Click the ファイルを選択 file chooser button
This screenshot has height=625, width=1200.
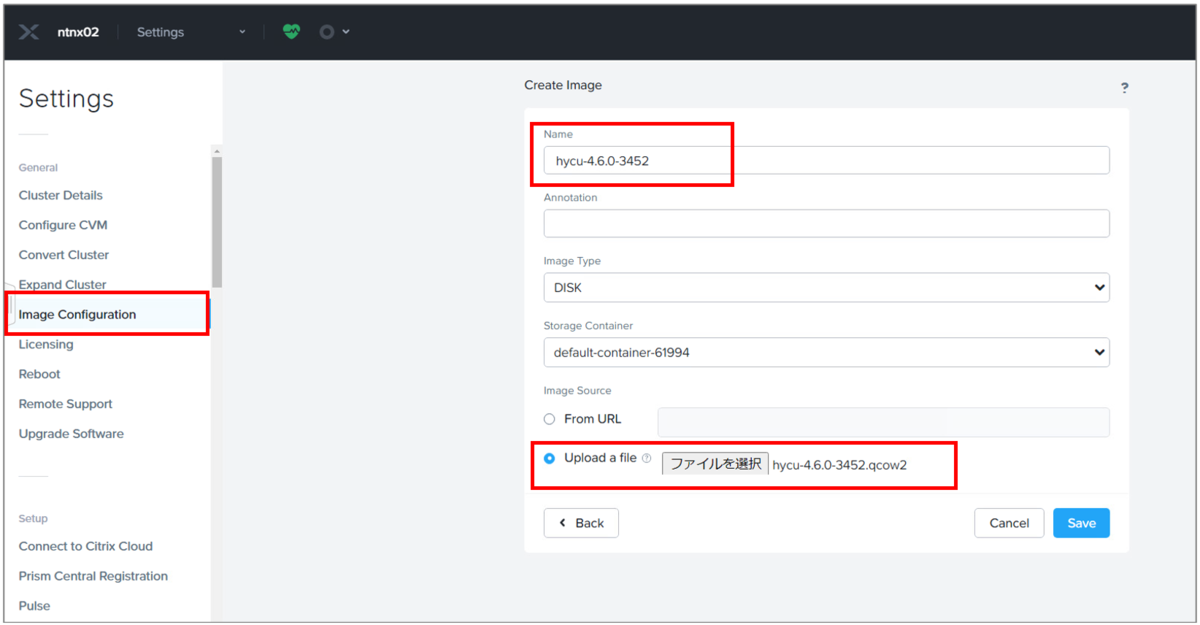click(x=715, y=464)
